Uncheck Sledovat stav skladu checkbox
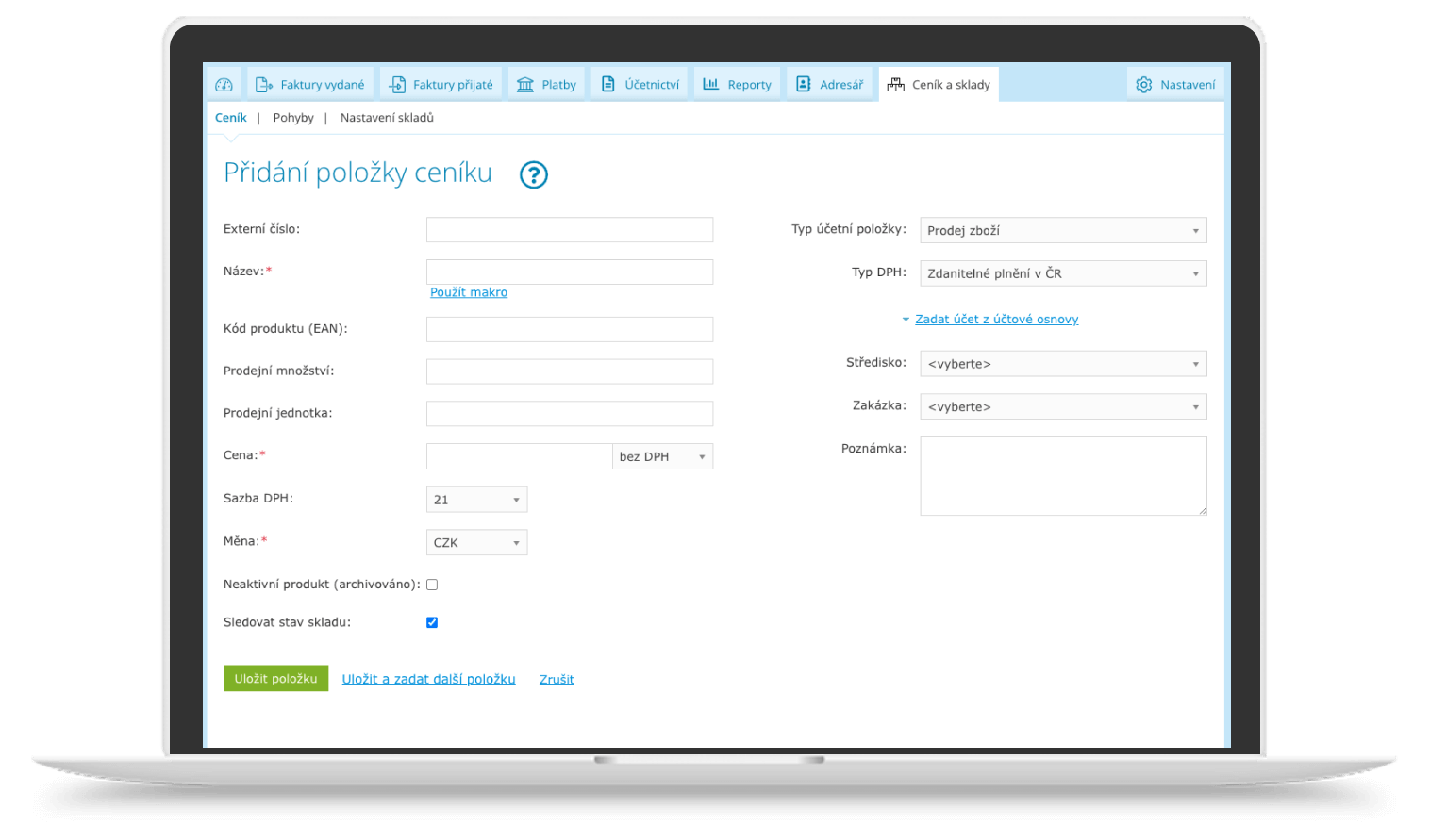 click(x=432, y=622)
